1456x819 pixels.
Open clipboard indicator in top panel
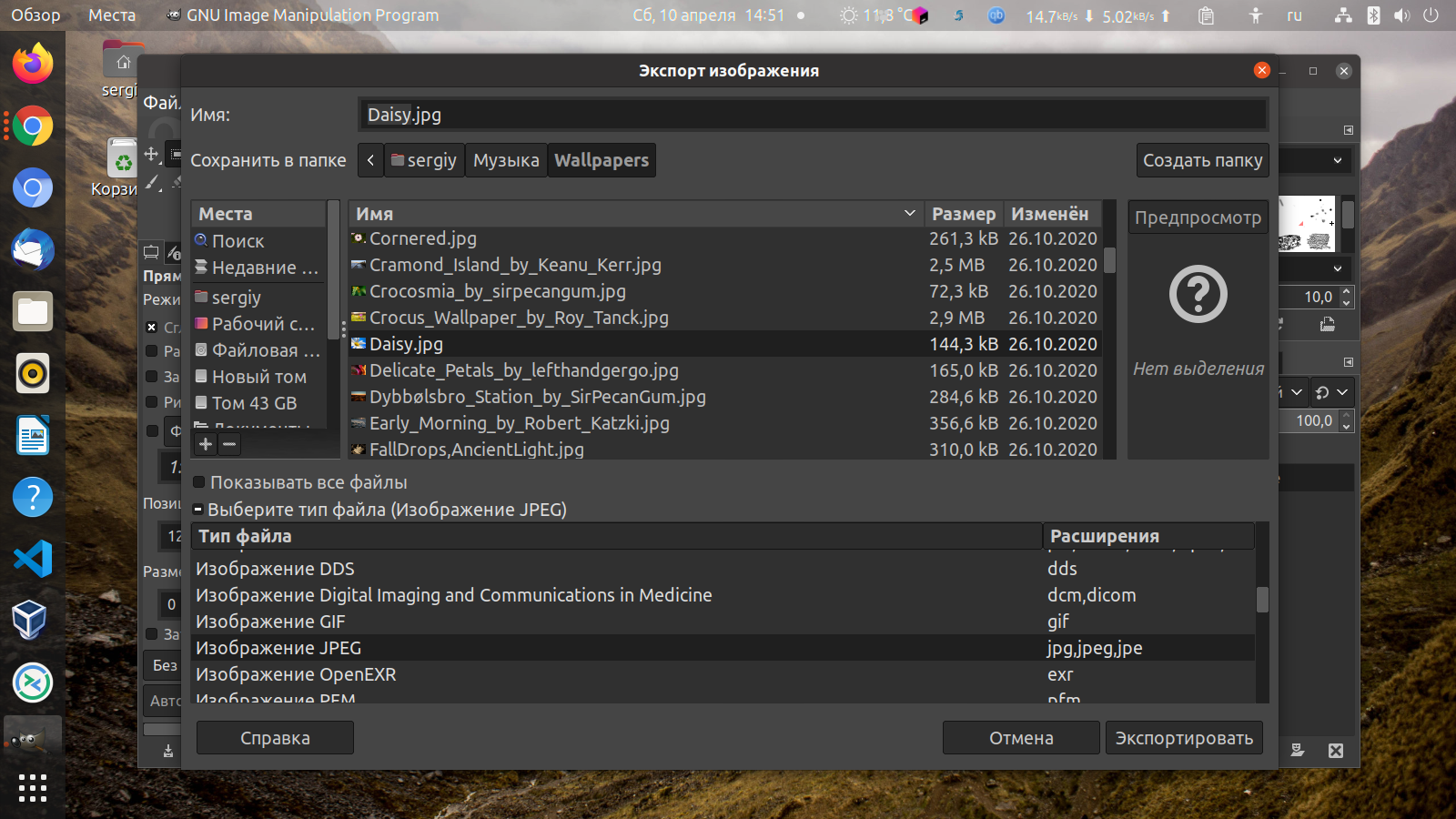point(1206,15)
